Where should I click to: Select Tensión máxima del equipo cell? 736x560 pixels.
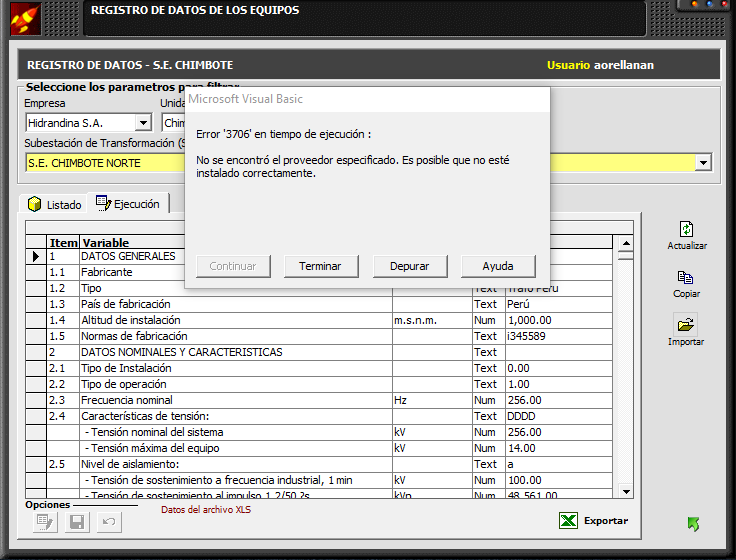coord(236,448)
